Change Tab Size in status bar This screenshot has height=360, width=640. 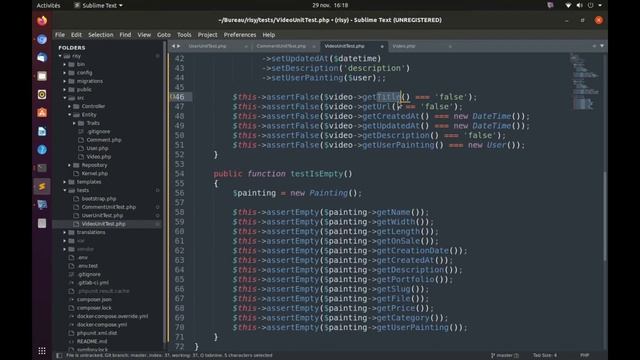(545, 356)
